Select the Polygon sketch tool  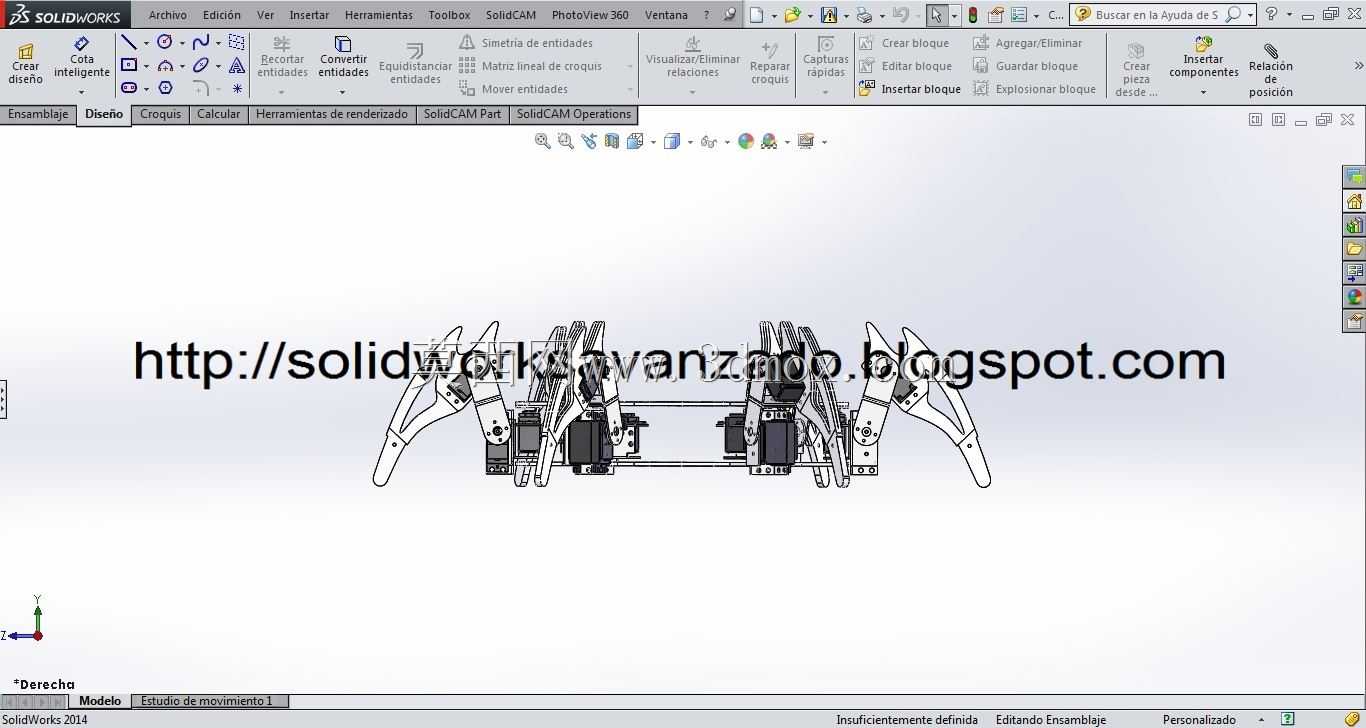pos(165,88)
